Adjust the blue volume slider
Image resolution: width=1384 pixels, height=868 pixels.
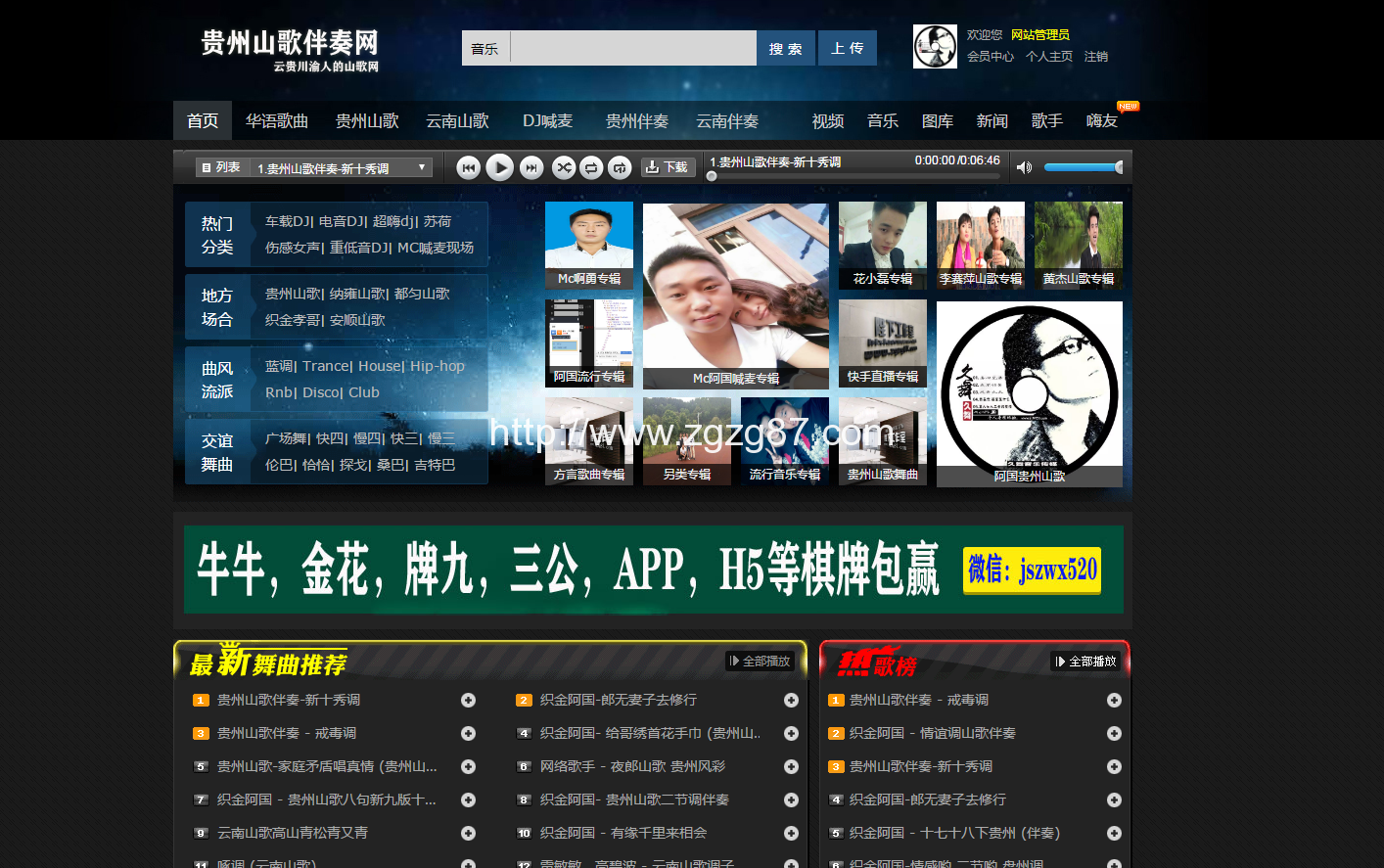point(1082,167)
